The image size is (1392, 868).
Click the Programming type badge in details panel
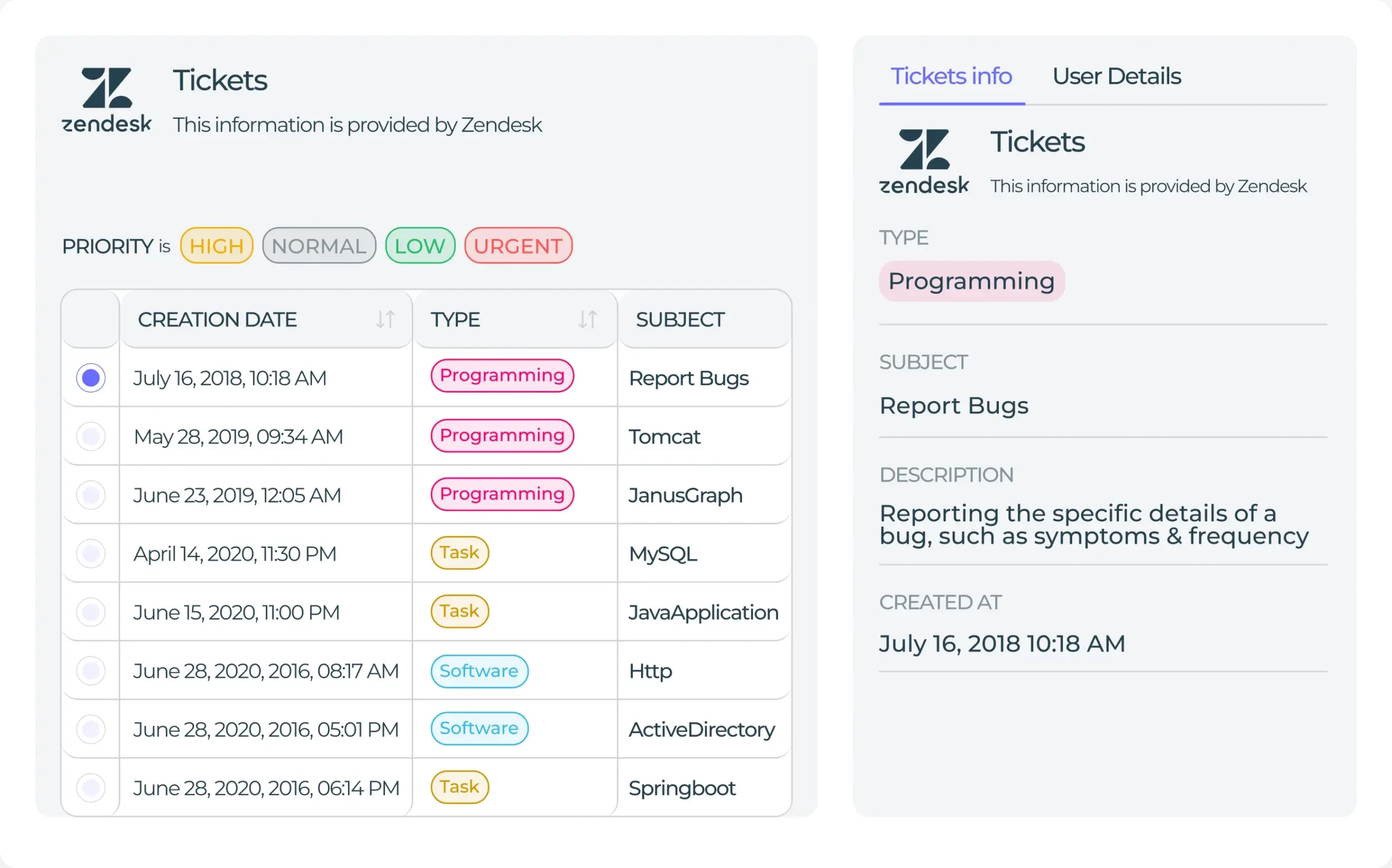point(971,280)
